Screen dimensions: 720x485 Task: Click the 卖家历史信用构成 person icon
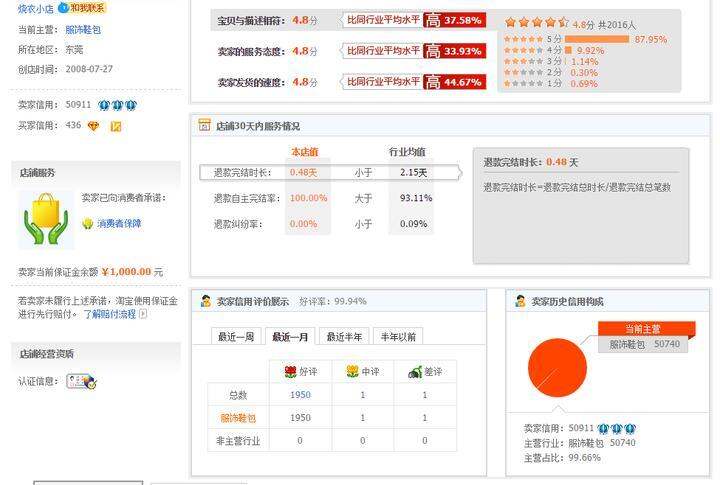tap(520, 301)
